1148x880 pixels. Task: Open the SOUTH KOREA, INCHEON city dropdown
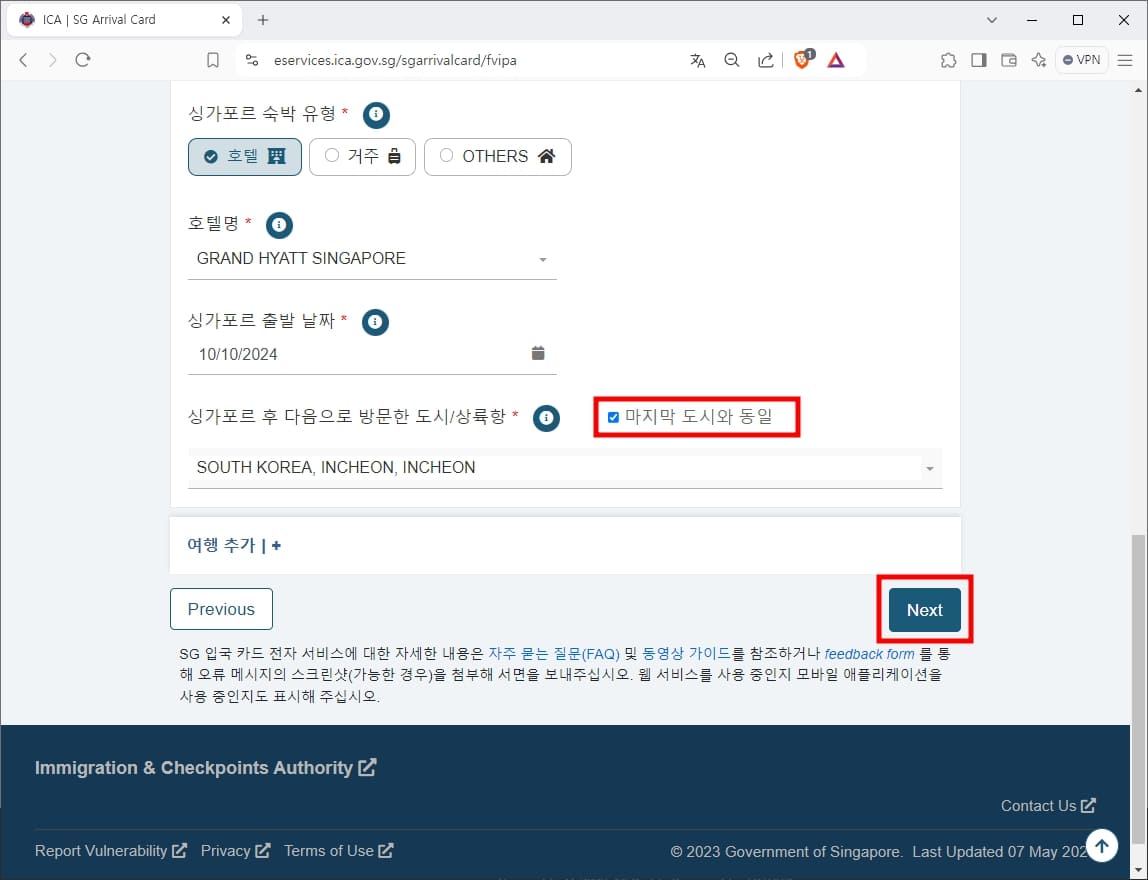(929, 467)
